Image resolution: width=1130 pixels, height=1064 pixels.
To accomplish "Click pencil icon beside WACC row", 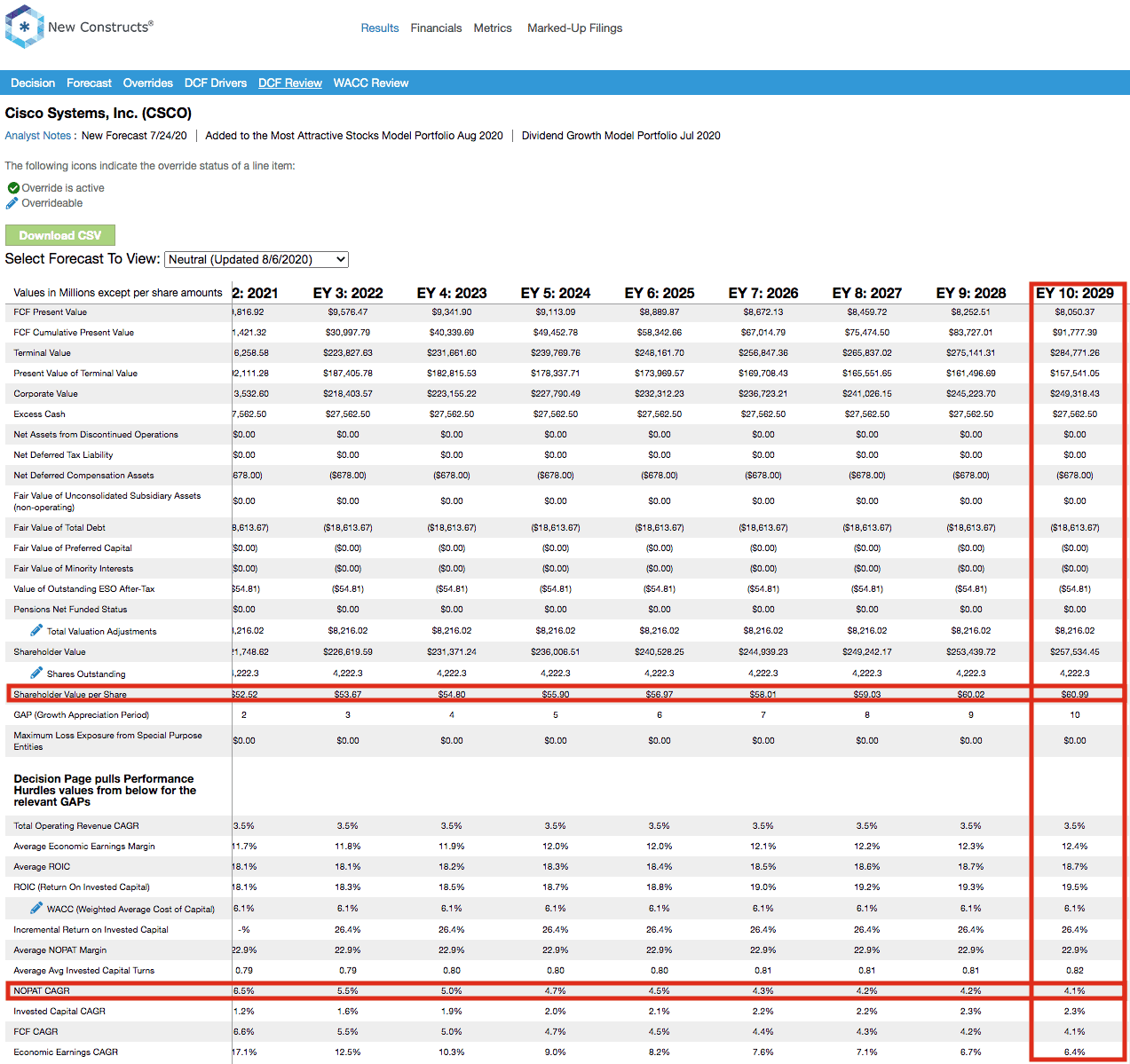I will 36,908.
